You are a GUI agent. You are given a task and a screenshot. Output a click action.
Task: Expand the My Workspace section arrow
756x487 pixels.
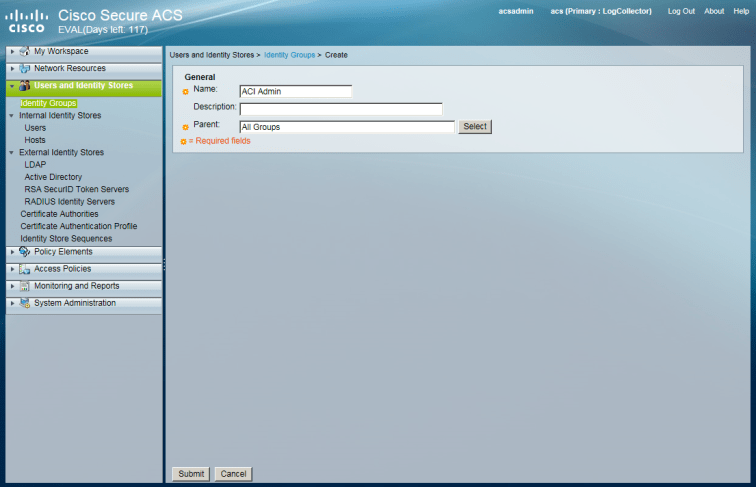click(x=12, y=51)
